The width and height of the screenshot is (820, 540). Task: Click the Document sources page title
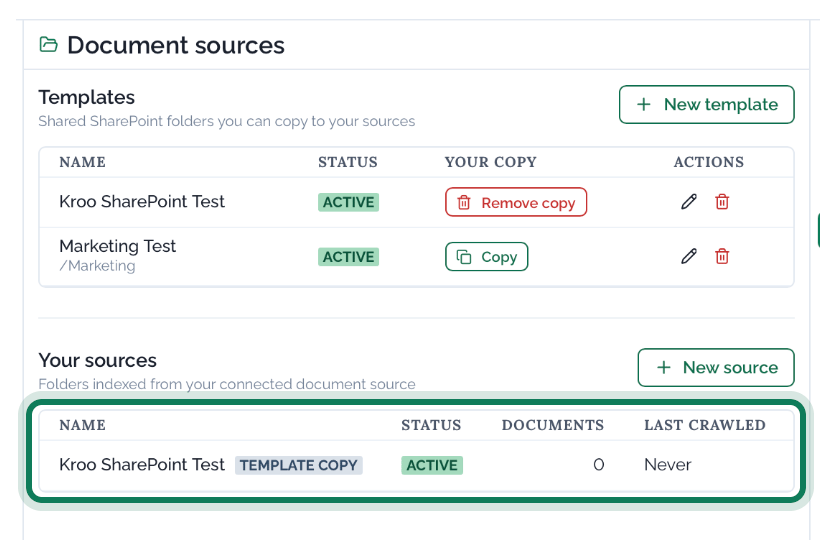(176, 45)
